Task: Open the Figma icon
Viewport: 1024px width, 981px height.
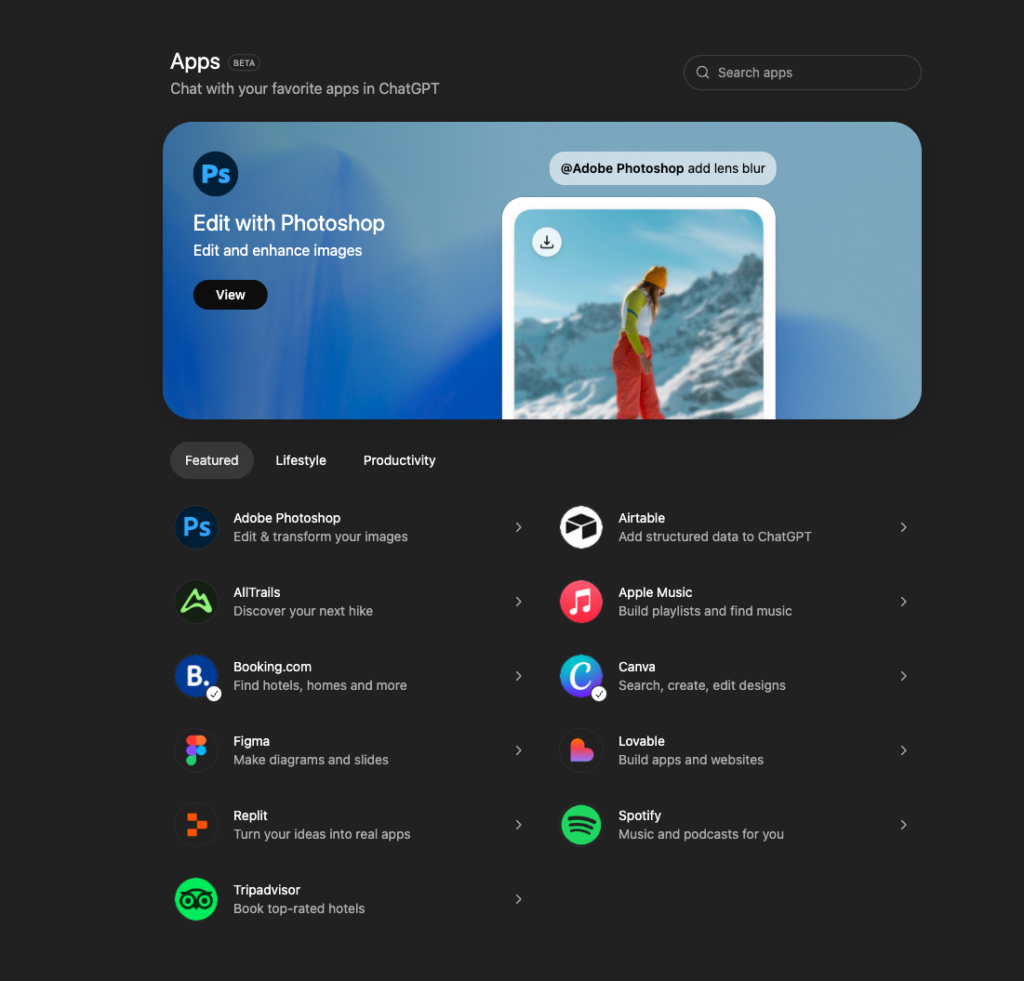Action: (x=196, y=750)
